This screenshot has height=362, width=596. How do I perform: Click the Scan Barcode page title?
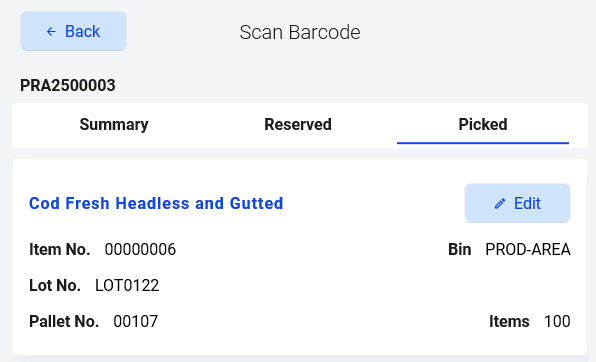coord(300,32)
